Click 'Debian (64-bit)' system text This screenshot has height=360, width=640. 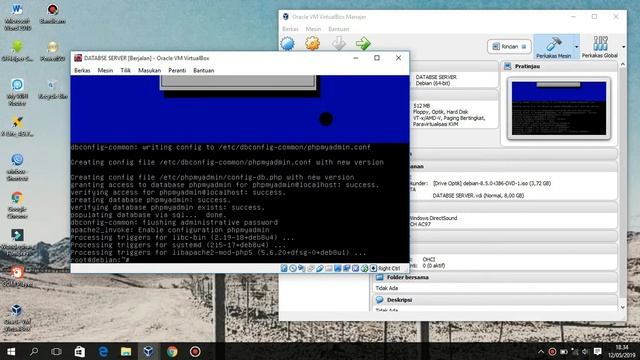433,83
